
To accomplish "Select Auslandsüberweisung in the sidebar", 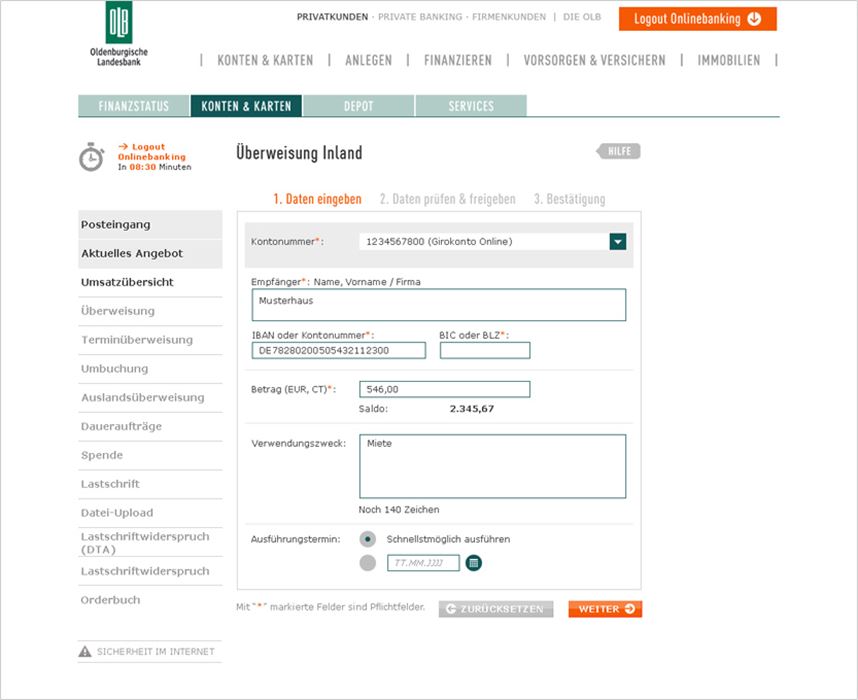I will (150, 397).
